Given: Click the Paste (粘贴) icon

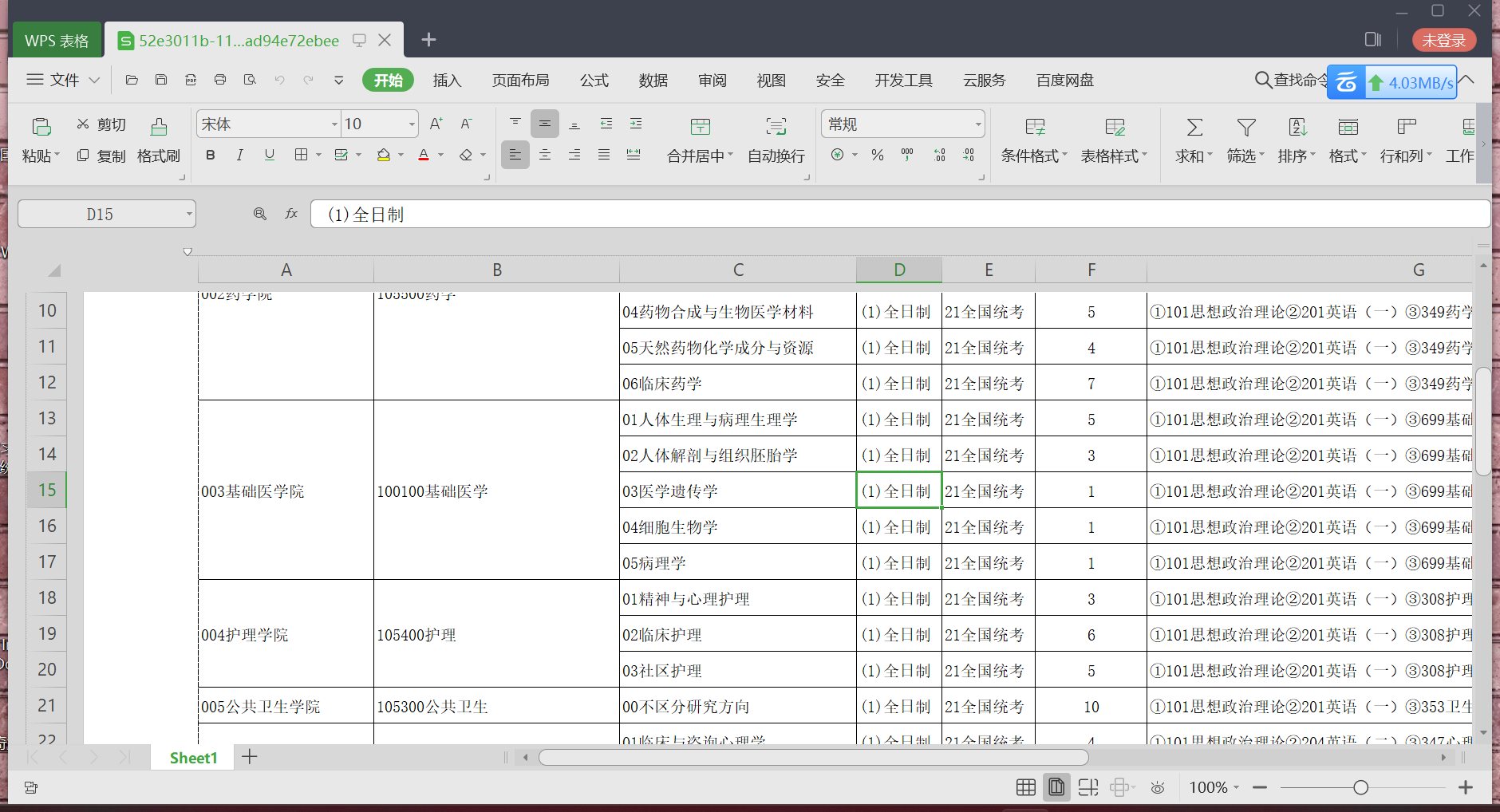Looking at the screenshot, I should [40, 137].
